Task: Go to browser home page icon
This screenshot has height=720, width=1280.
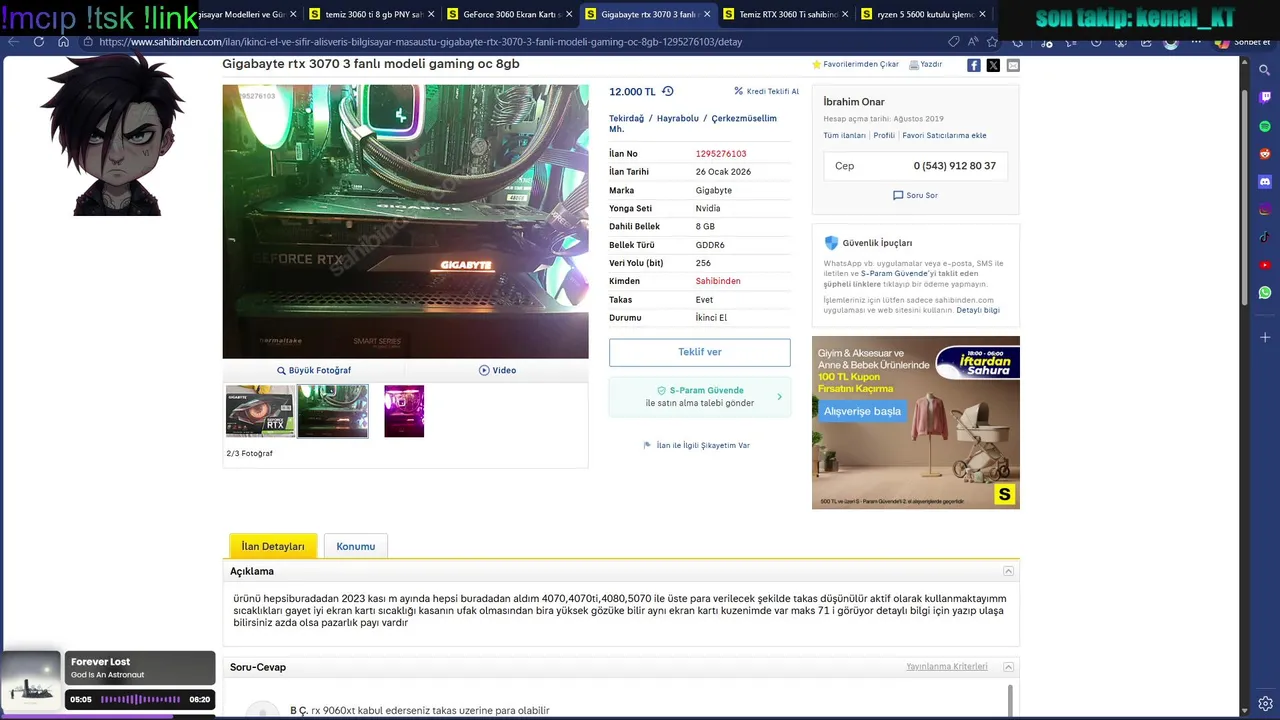Action: 63,42
